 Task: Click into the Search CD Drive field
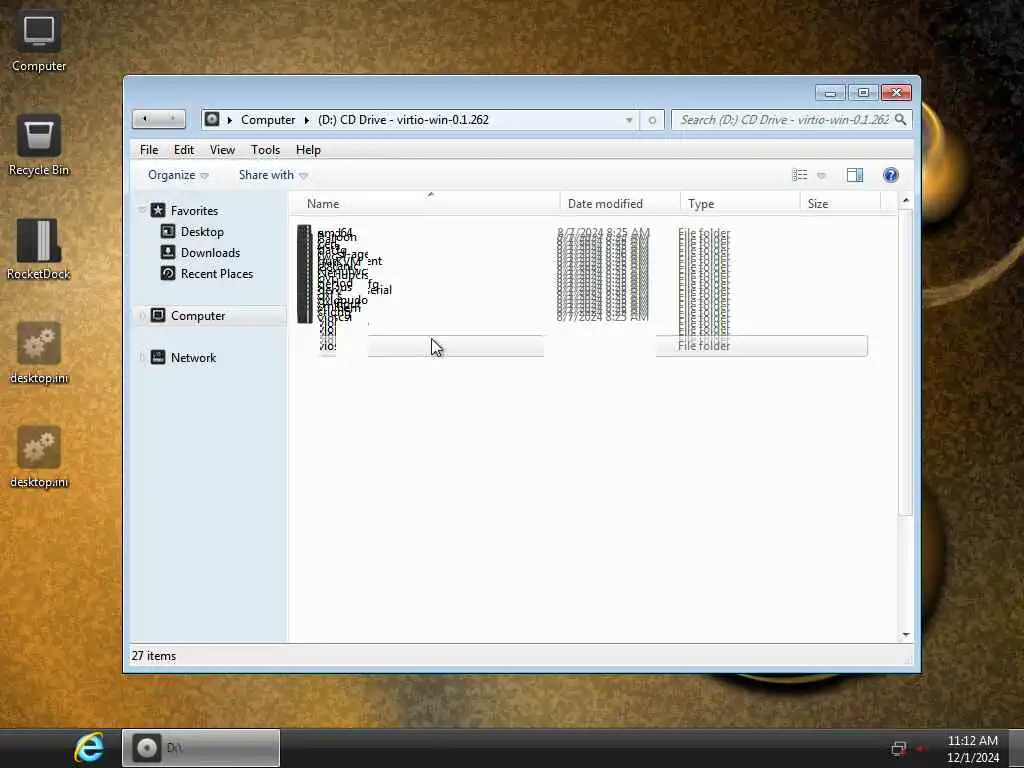point(784,120)
